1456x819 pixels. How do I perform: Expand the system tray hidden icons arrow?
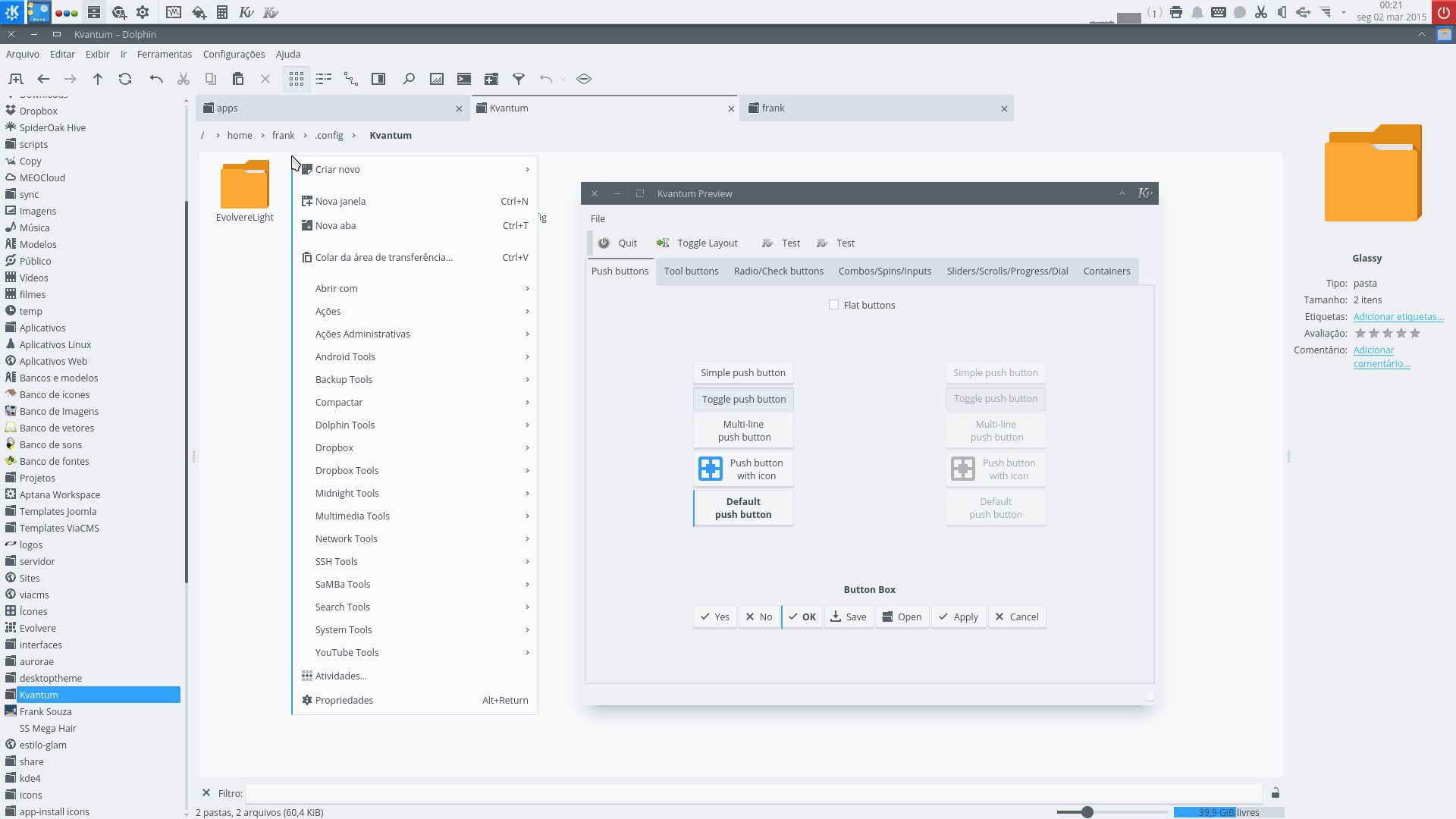[1343, 12]
